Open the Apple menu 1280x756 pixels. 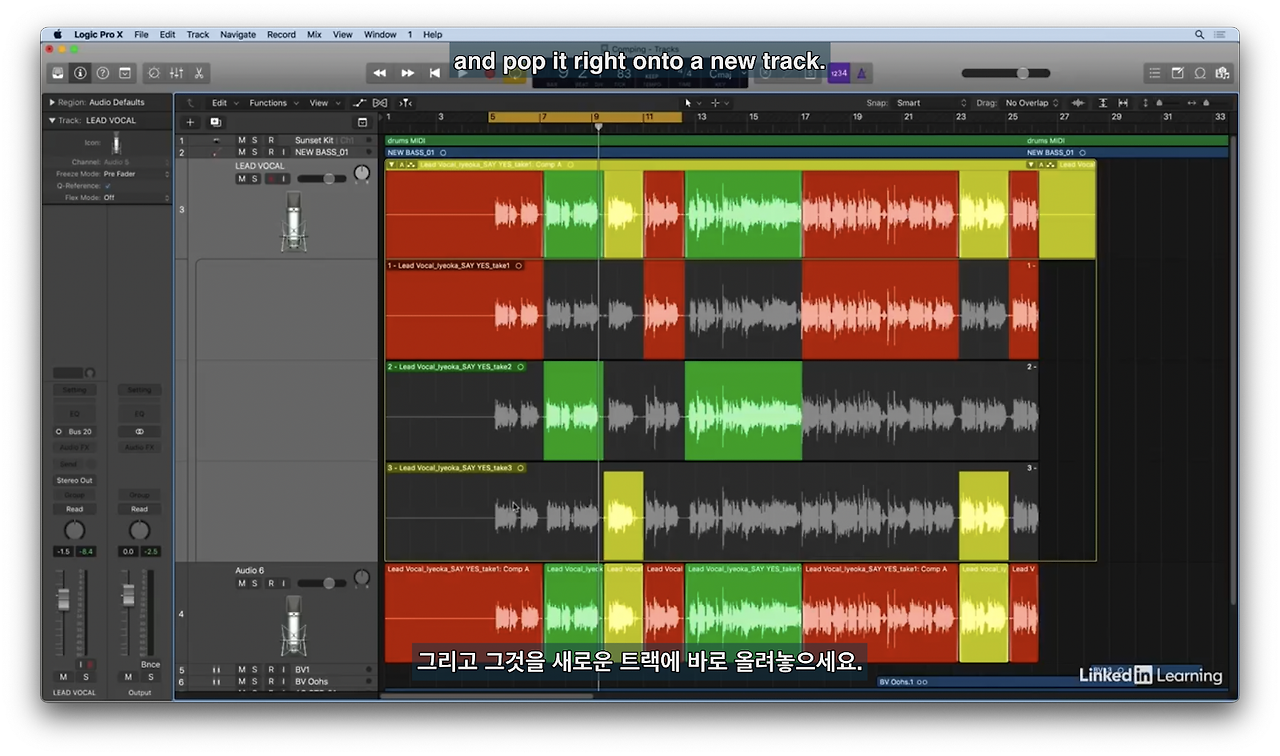pyautogui.click(x=57, y=34)
